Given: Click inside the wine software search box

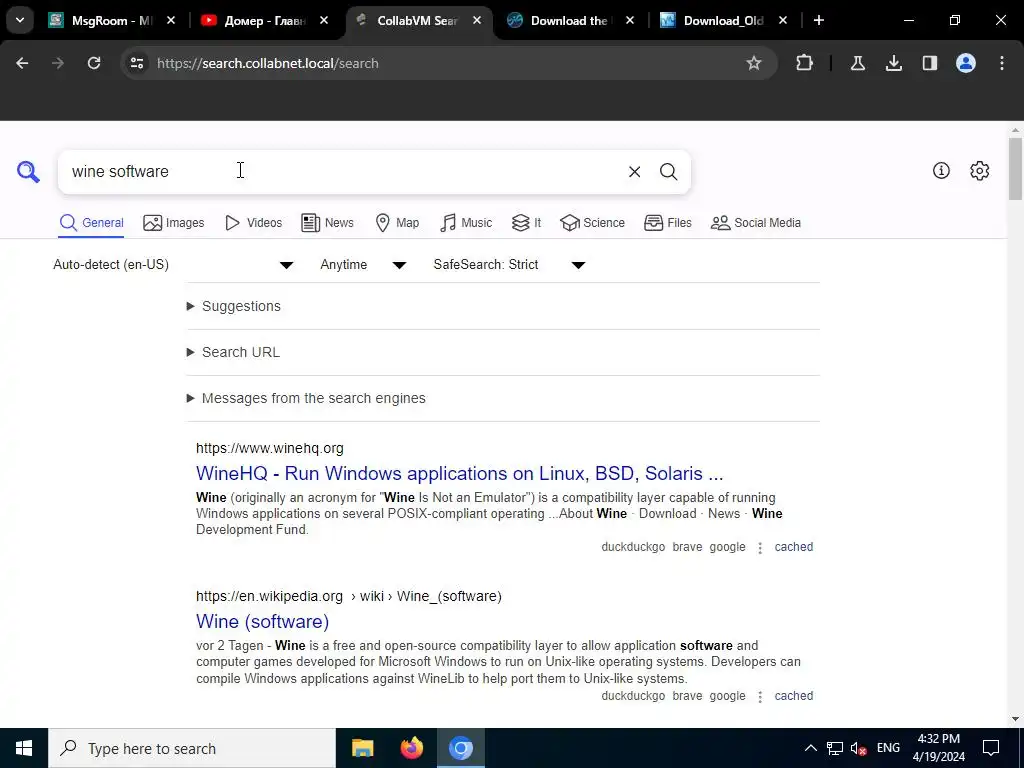Looking at the screenshot, I should pos(340,172).
